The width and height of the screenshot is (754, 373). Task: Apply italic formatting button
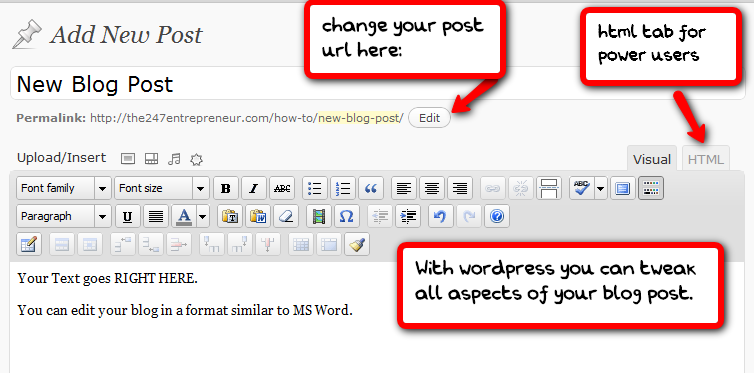pyautogui.click(x=254, y=188)
